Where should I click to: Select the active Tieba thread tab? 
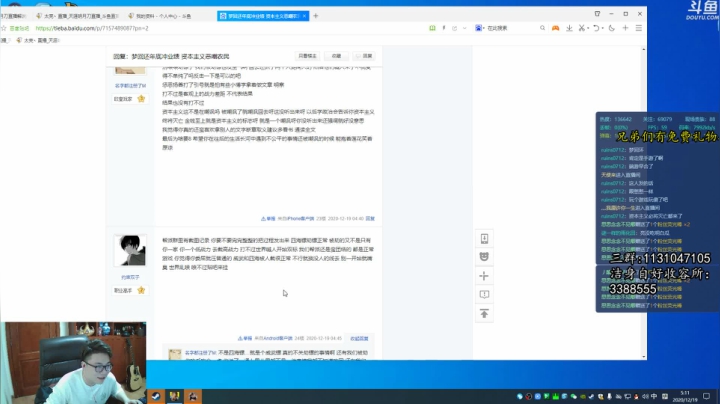pyautogui.click(x=263, y=16)
